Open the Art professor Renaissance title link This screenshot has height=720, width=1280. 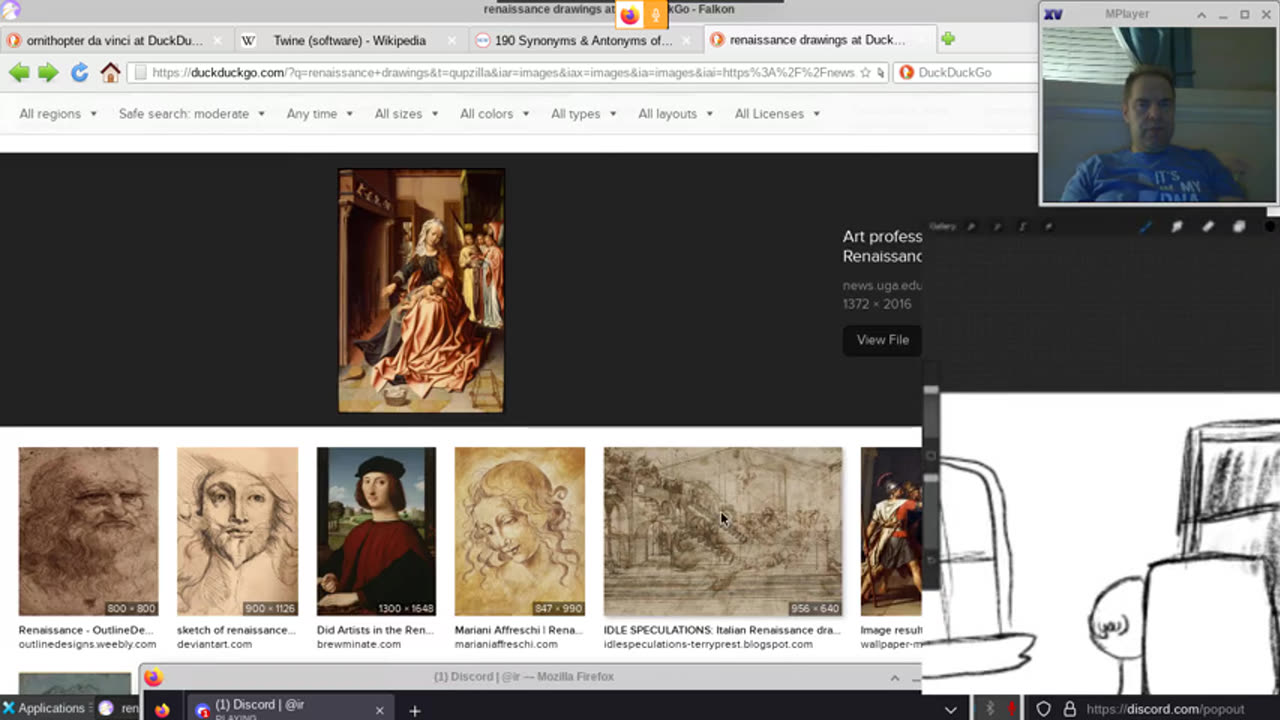882,246
